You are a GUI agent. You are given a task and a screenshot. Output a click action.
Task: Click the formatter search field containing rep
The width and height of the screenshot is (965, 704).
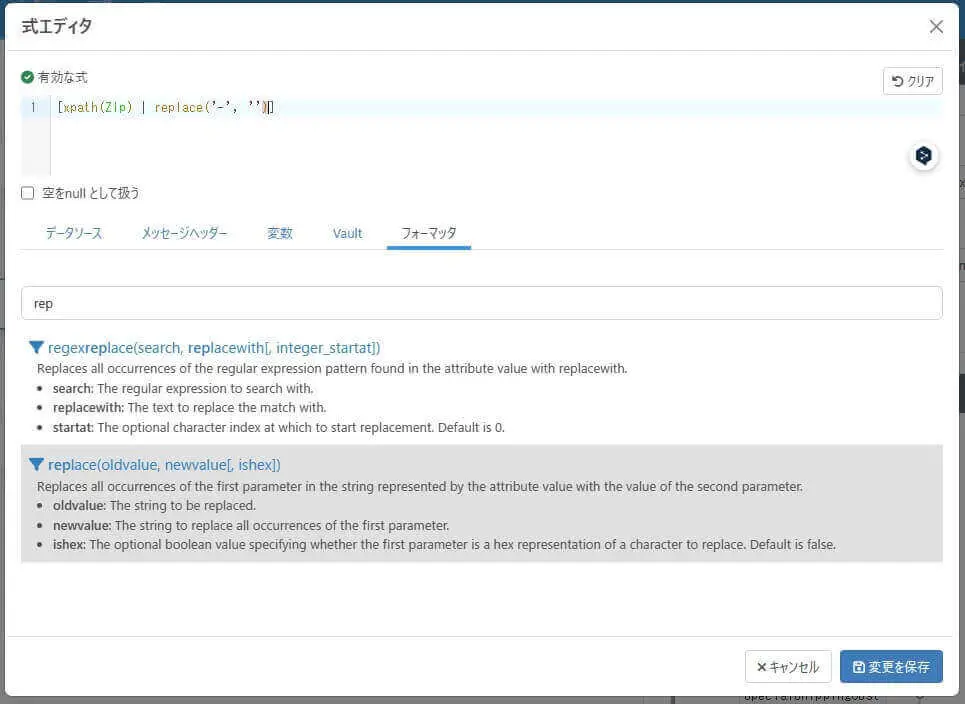tap(482, 303)
